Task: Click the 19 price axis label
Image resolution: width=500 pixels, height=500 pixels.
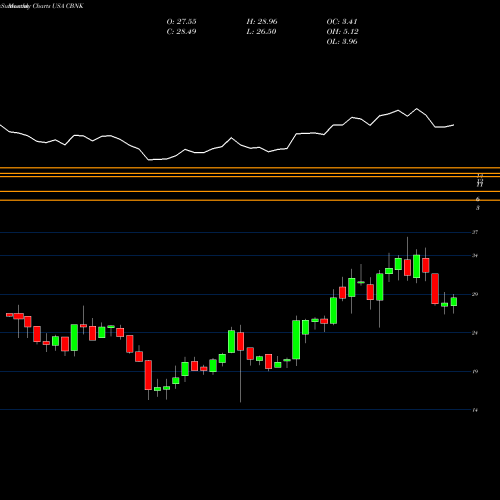Action: click(475, 371)
